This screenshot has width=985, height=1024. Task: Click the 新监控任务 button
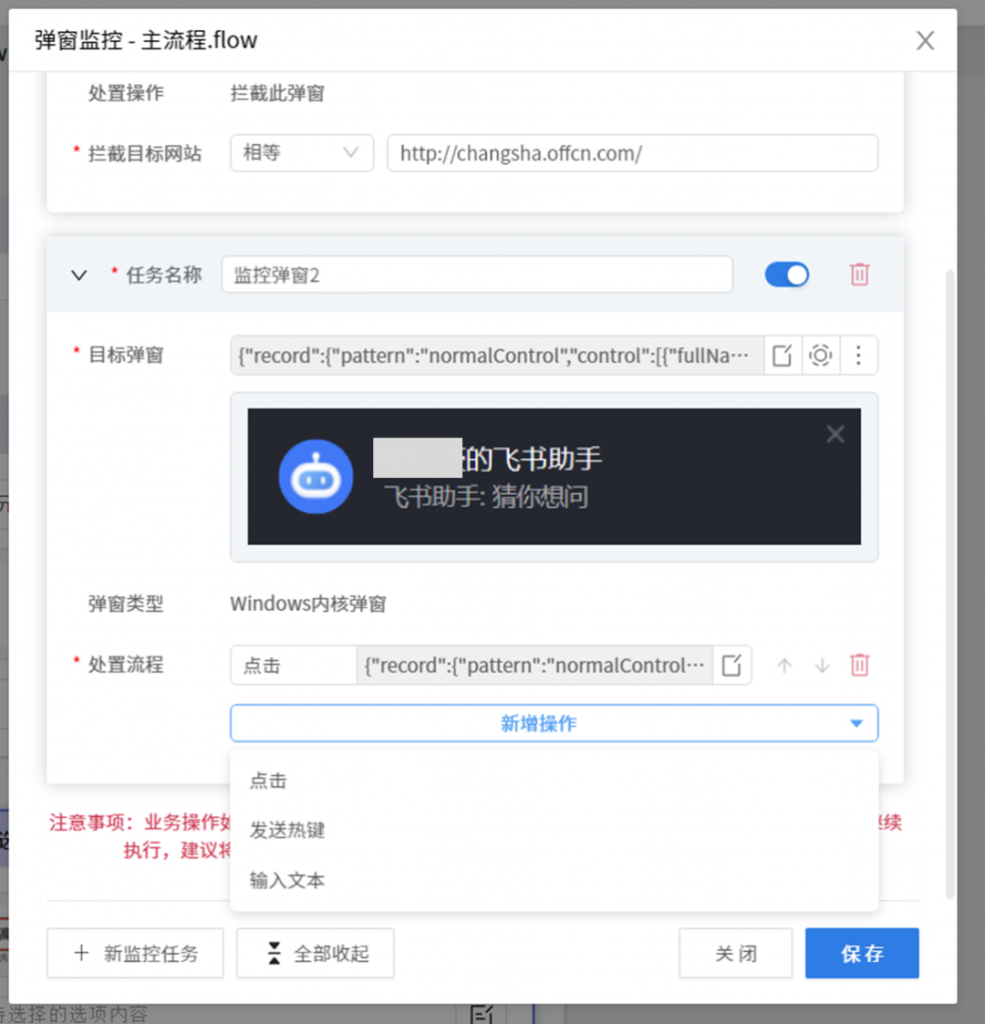pos(136,953)
